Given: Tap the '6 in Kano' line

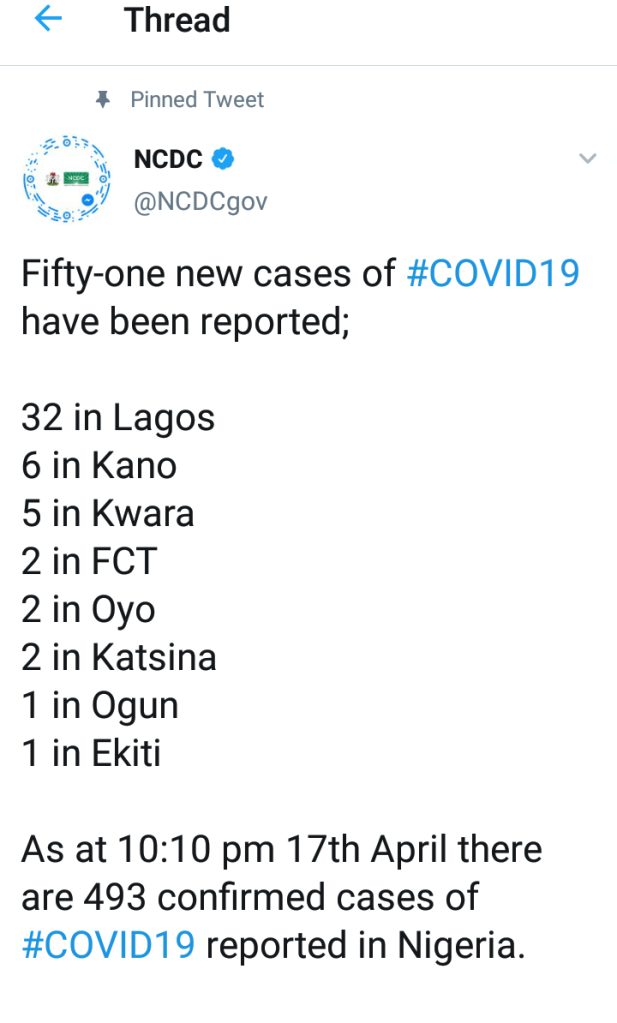Looking at the screenshot, I should pos(99,466).
